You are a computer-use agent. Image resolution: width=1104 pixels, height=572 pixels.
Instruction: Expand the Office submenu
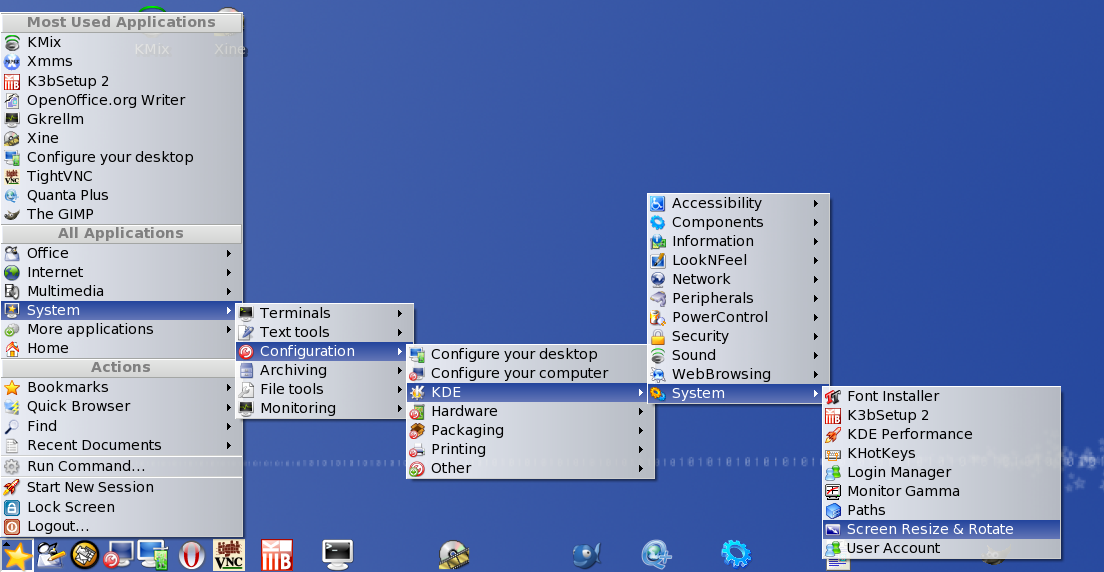click(122, 253)
